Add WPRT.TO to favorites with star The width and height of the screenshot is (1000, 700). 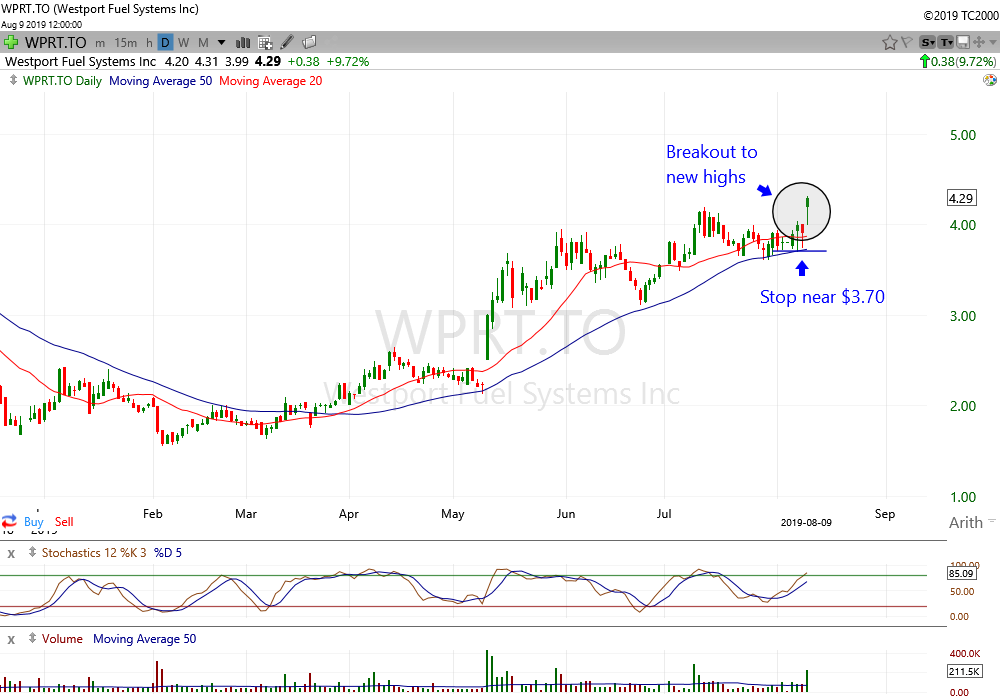(890, 43)
